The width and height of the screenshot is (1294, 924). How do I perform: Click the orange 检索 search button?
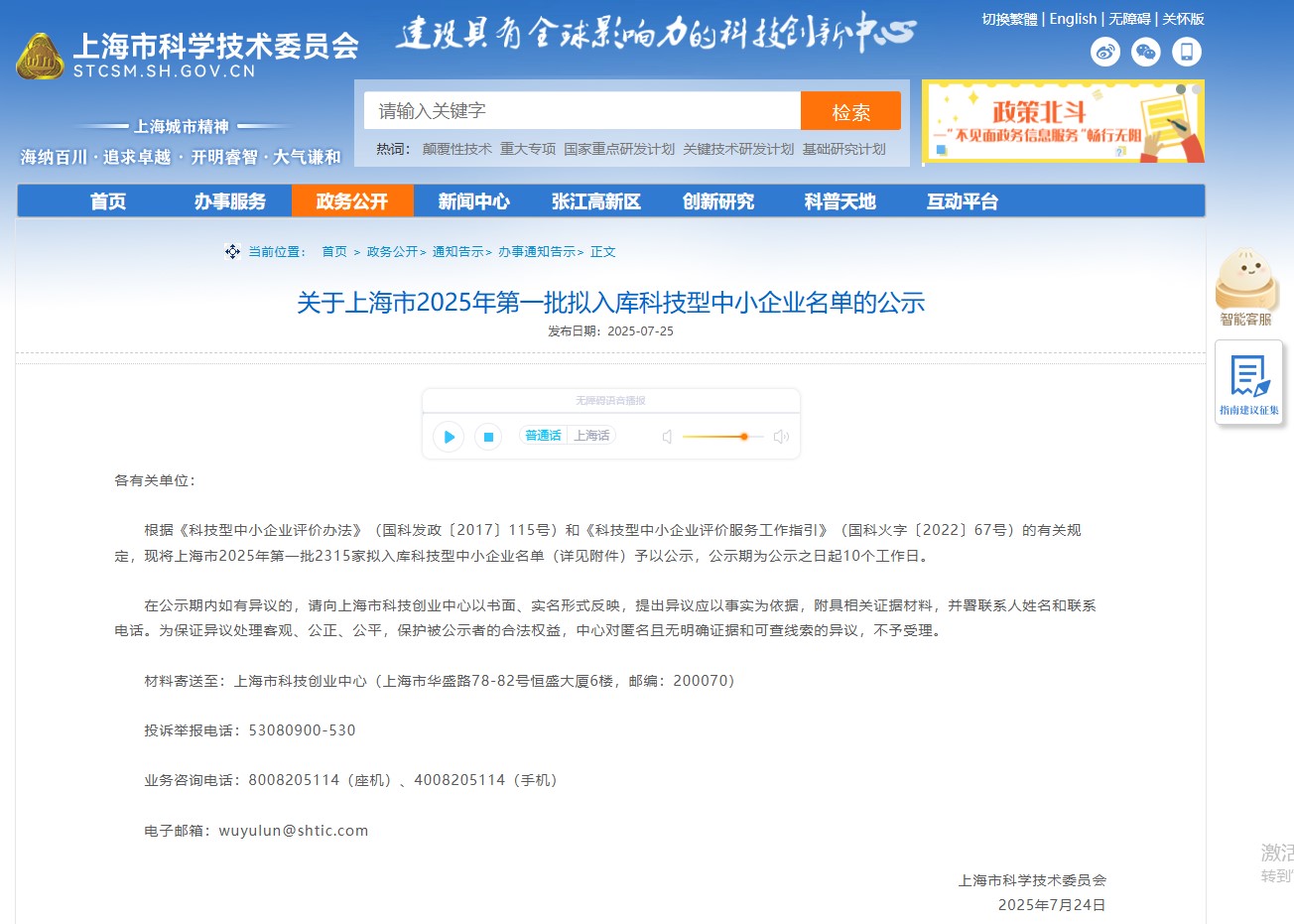(x=850, y=111)
